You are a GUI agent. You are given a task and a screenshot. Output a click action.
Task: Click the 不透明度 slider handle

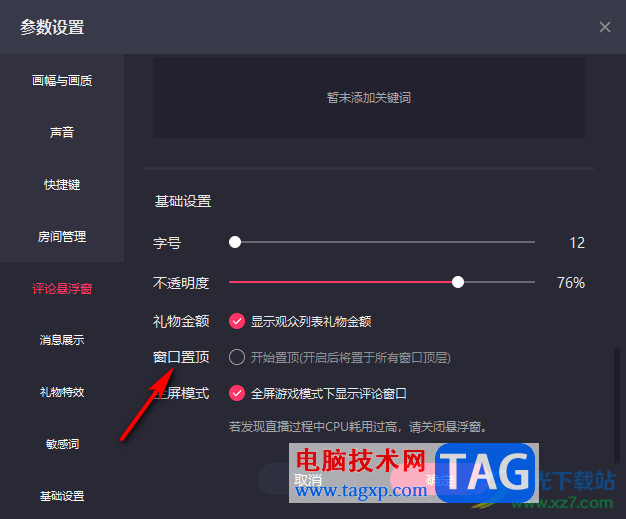coord(458,282)
